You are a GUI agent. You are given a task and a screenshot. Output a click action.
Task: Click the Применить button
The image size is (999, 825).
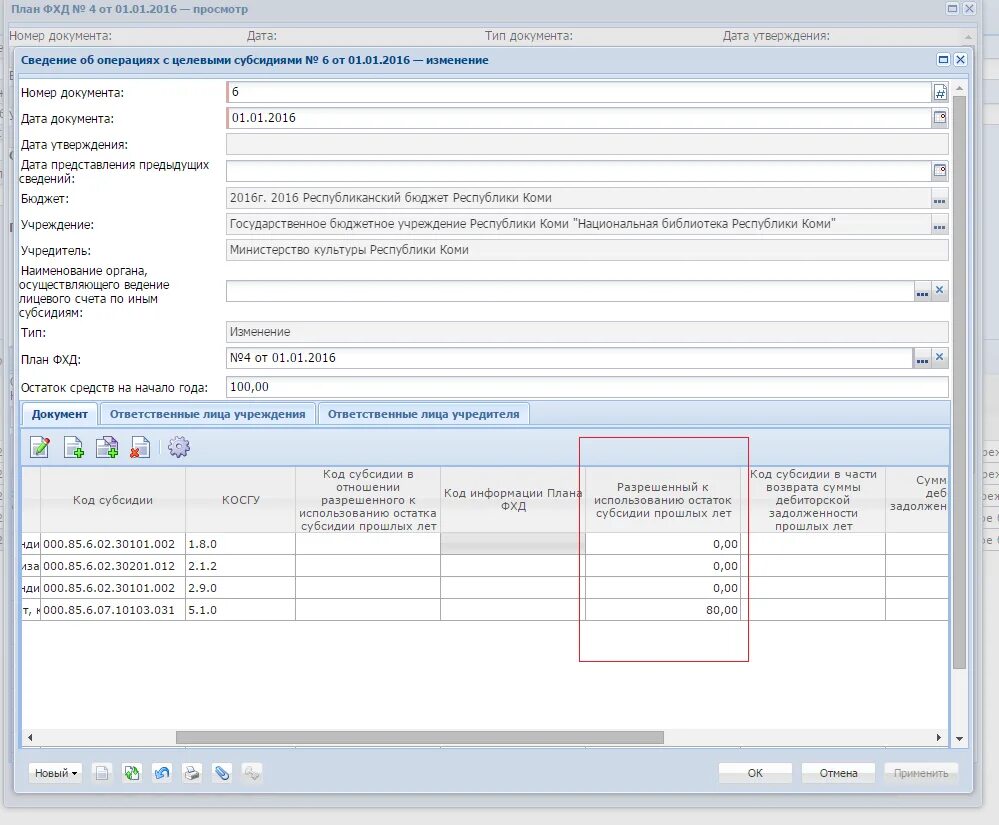(x=921, y=773)
